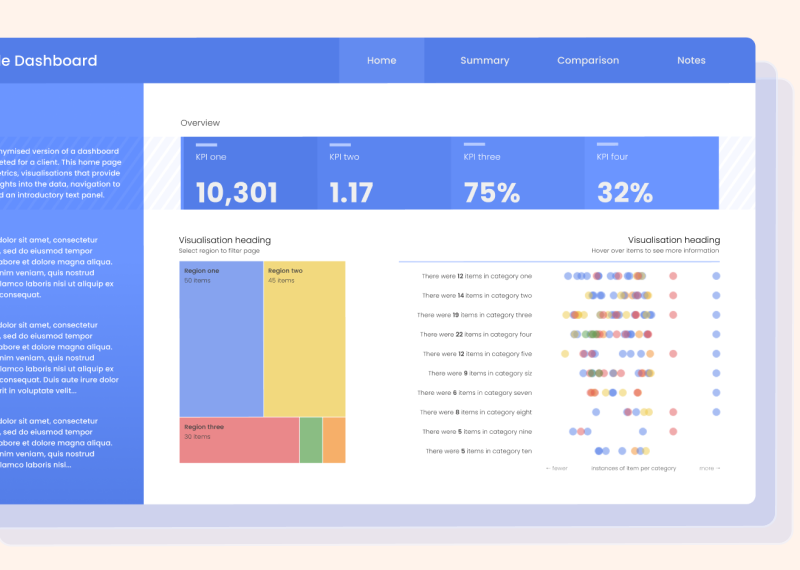Viewport: 800px width, 570px height.
Task: Click the Dashboard title in the header
Action: tap(48, 61)
